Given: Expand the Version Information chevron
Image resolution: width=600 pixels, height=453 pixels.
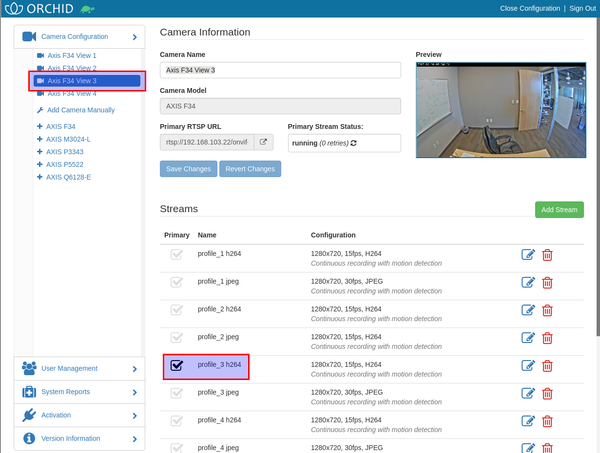Looking at the screenshot, I should [135, 439].
